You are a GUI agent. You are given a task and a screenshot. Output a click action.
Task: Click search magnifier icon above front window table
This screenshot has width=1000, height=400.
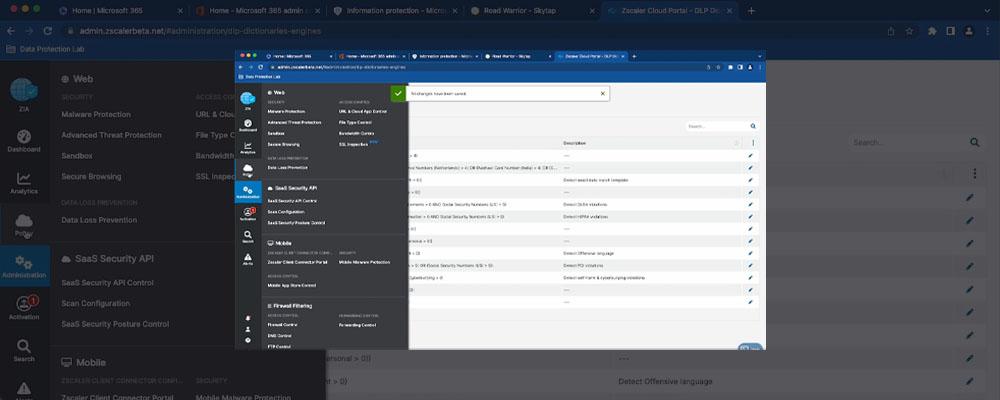point(753,126)
